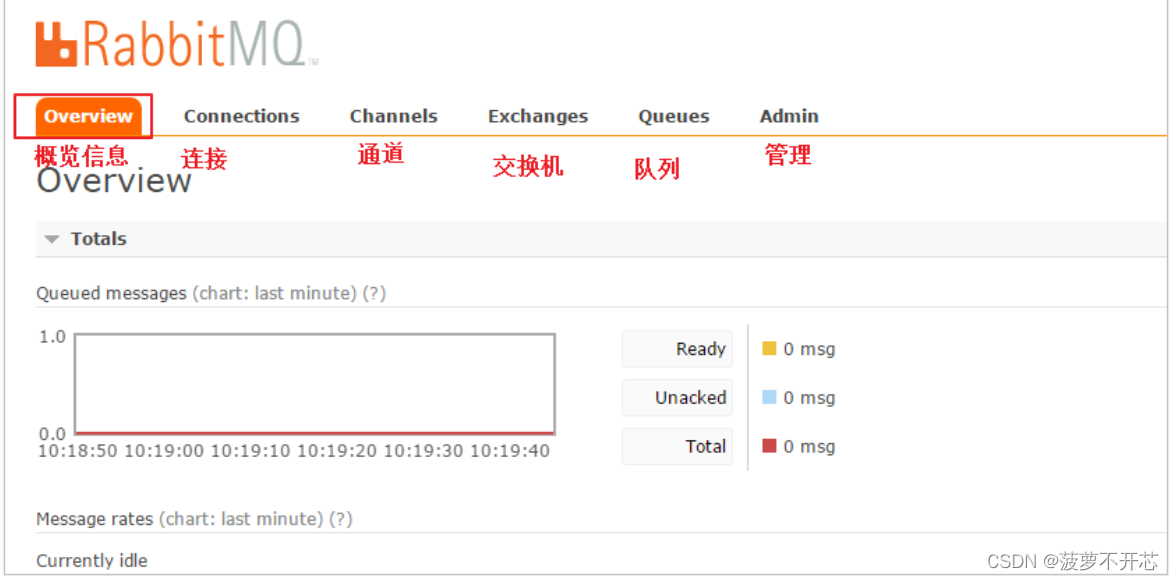The height and width of the screenshot is (580, 1174).
Task: Click the Total button
Action: coord(677,446)
